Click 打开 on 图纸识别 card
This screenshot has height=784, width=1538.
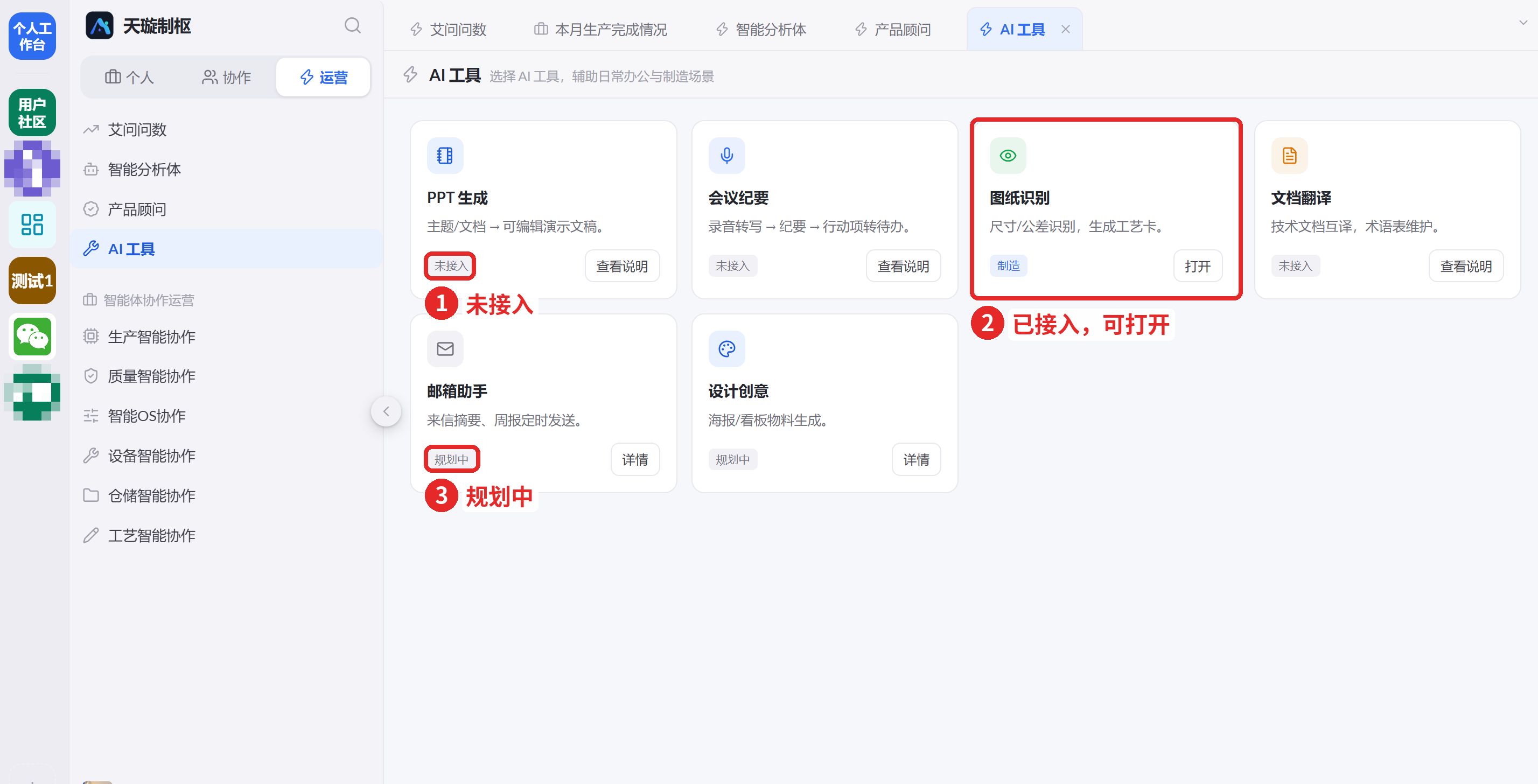coord(1198,267)
